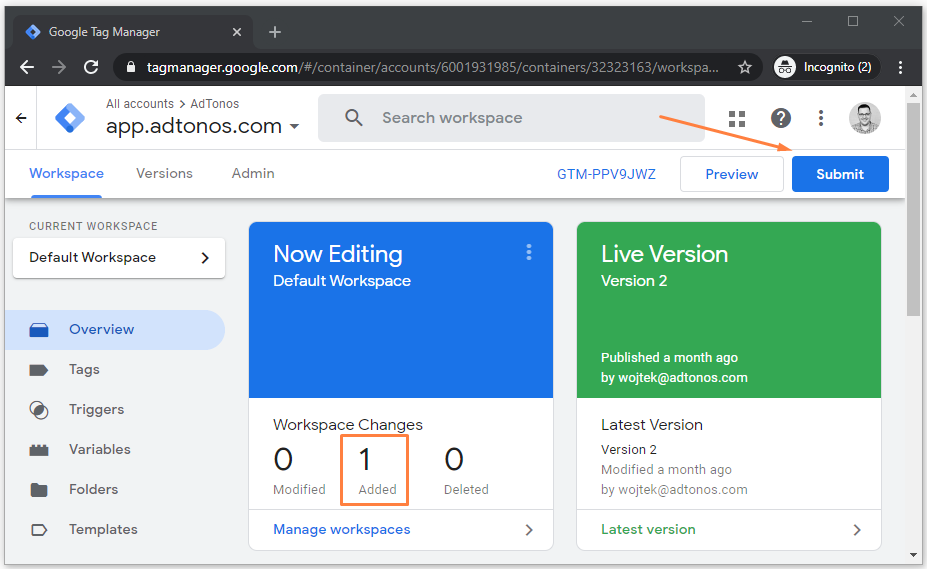Select Overview in the sidebar
The width and height of the screenshot is (927, 569).
[x=115, y=329]
